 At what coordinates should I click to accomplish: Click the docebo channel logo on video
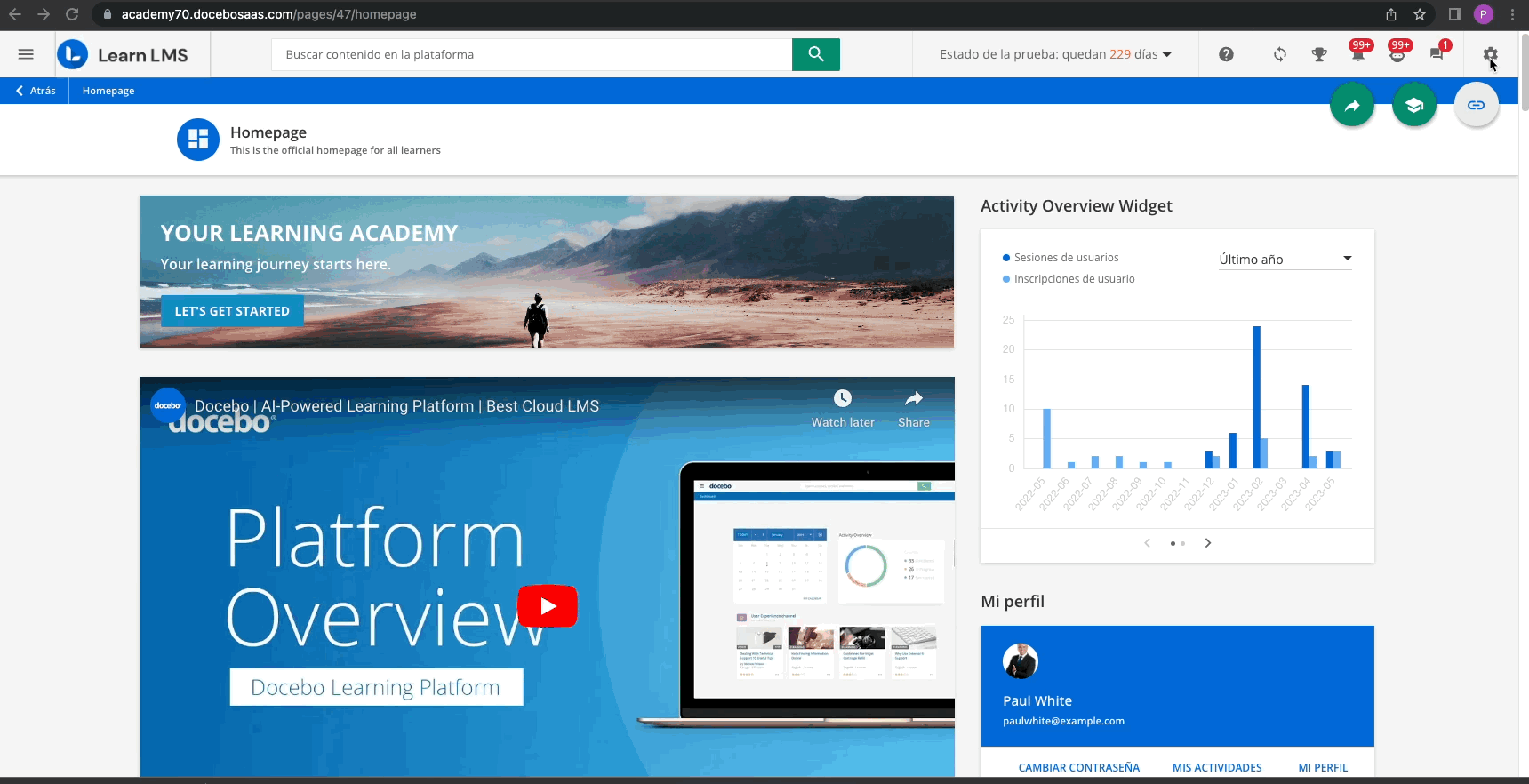[x=168, y=405]
